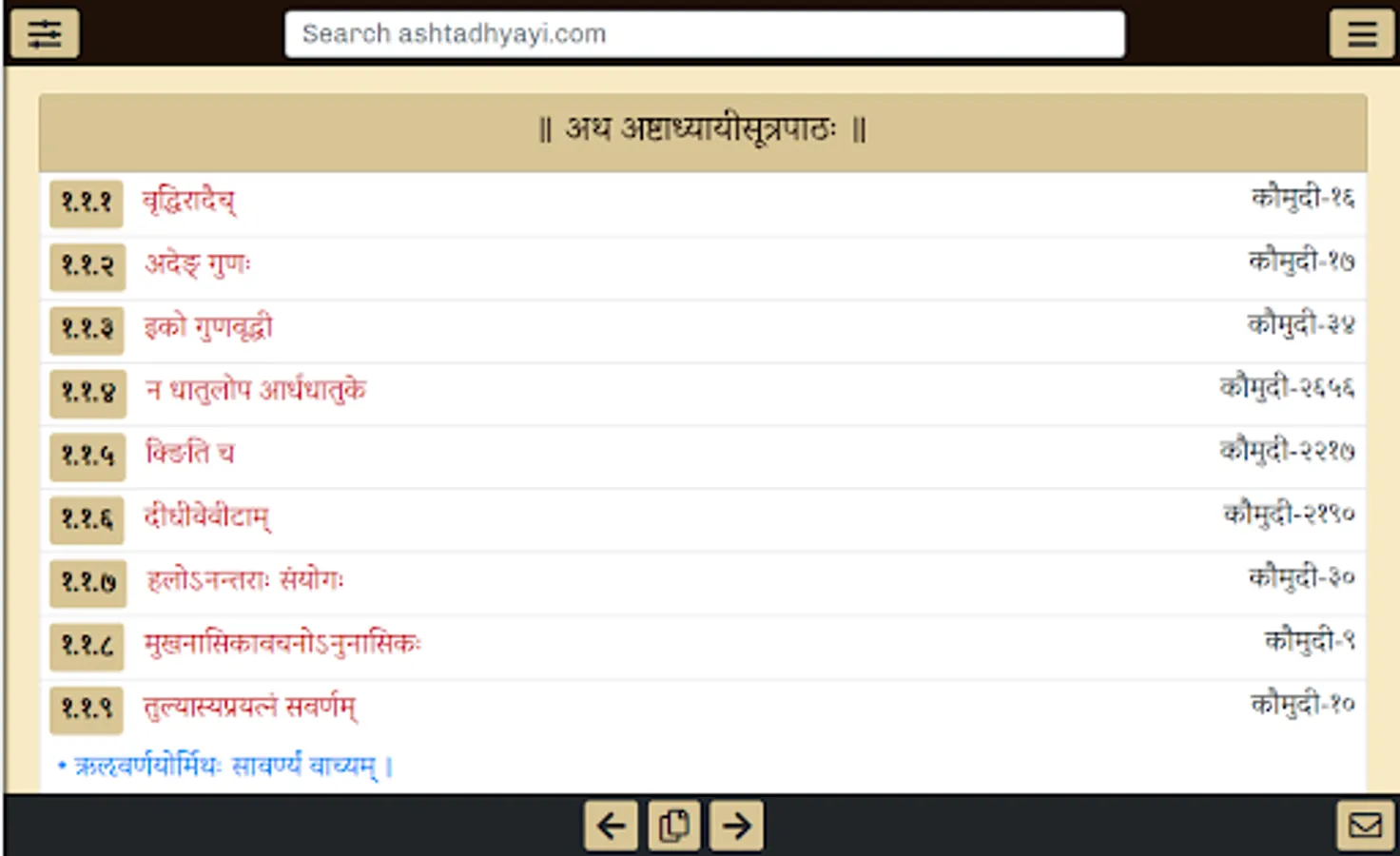The height and width of the screenshot is (856, 1400).
Task: Click sutra number badge १.१.९
Action: pyautogui.click(x=86, y=710)
